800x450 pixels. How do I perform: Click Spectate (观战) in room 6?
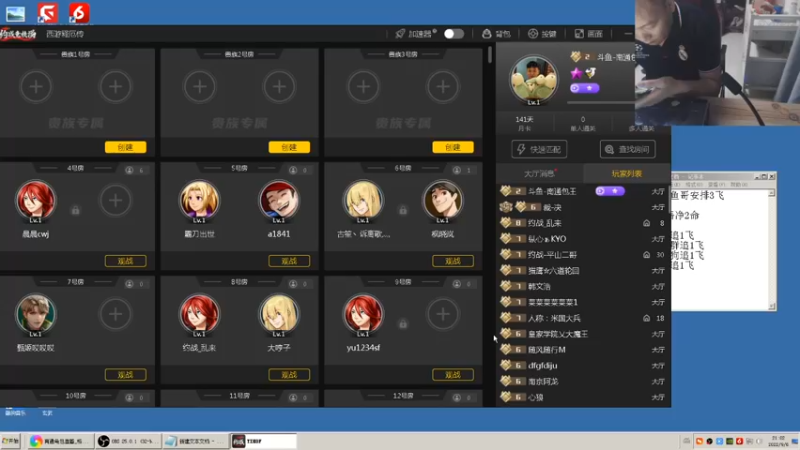[x=453, y=261]
